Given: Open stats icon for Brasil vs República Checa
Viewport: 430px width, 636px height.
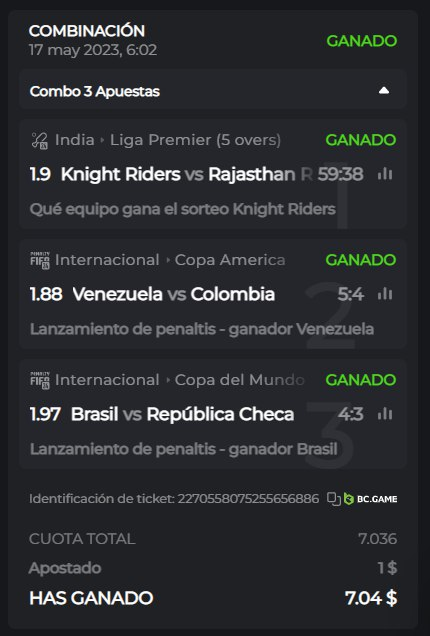Looking at the screenshot, I should click(x=385, y=414).
